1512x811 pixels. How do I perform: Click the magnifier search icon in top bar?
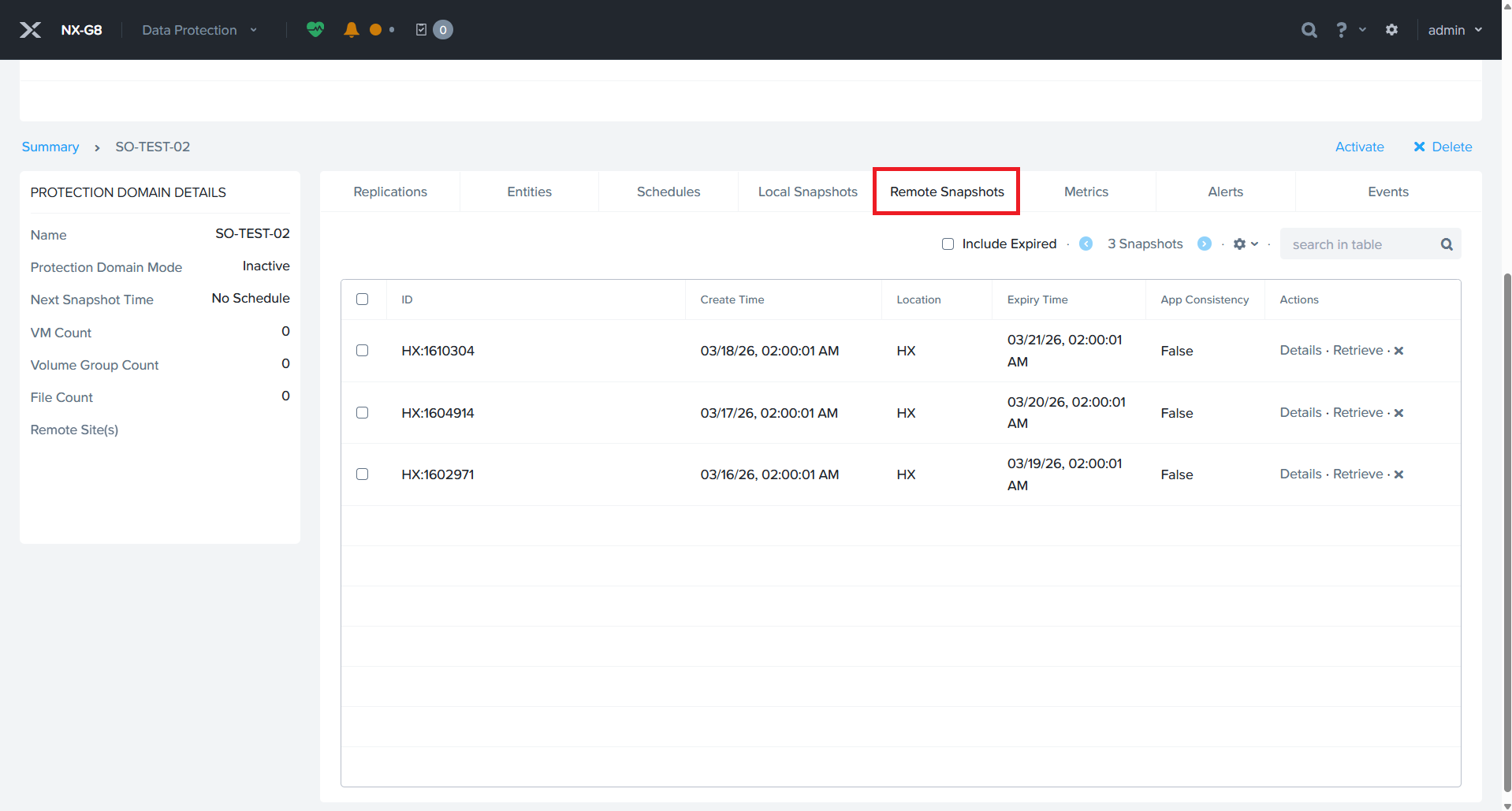point(1309,30)
